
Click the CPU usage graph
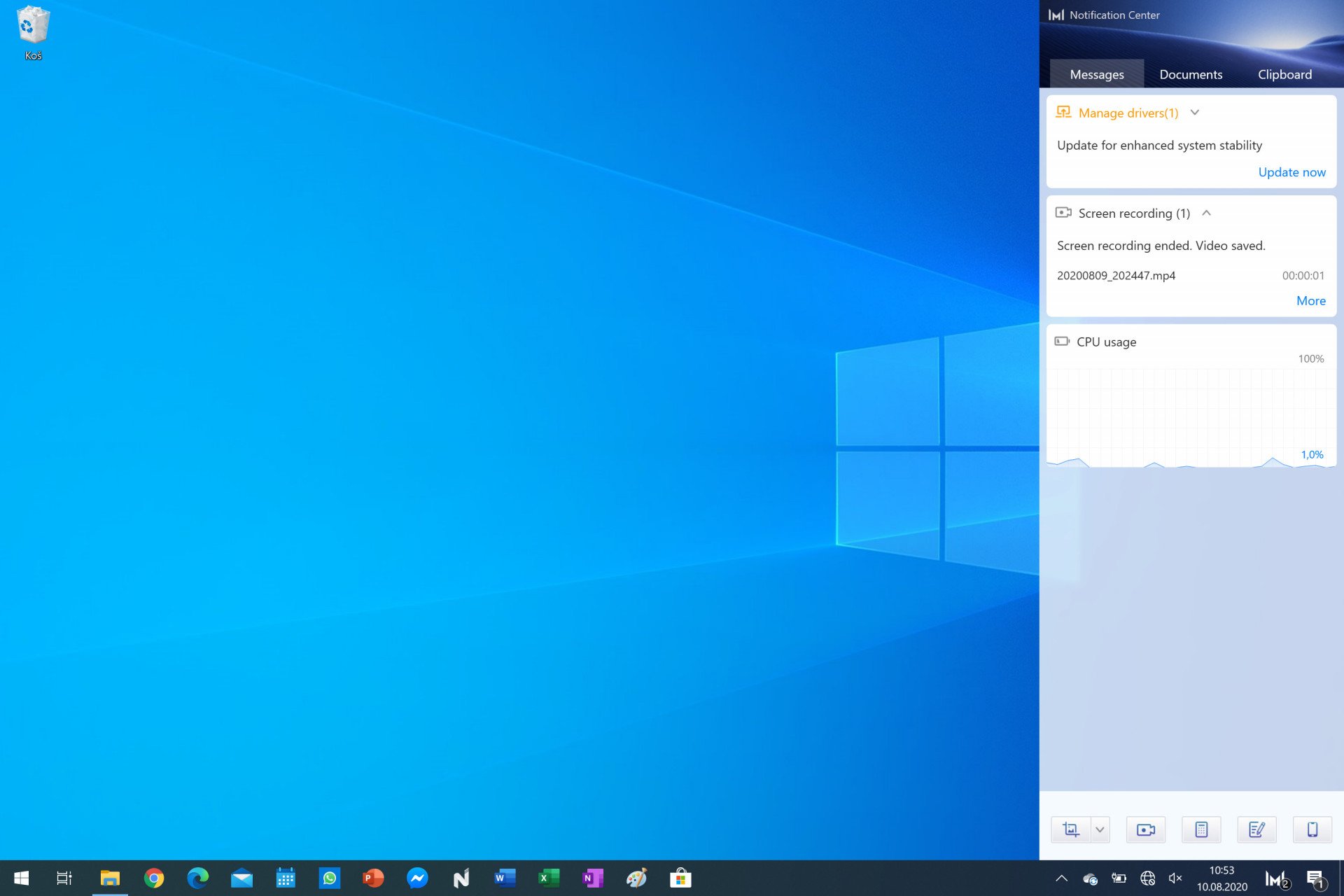pos(1191,418)
